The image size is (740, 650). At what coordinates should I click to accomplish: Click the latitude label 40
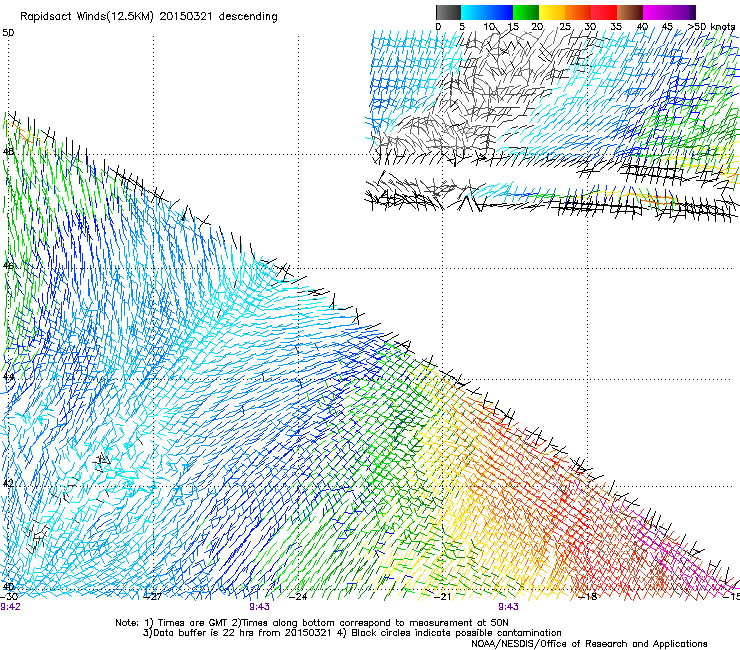click(8, 587)
